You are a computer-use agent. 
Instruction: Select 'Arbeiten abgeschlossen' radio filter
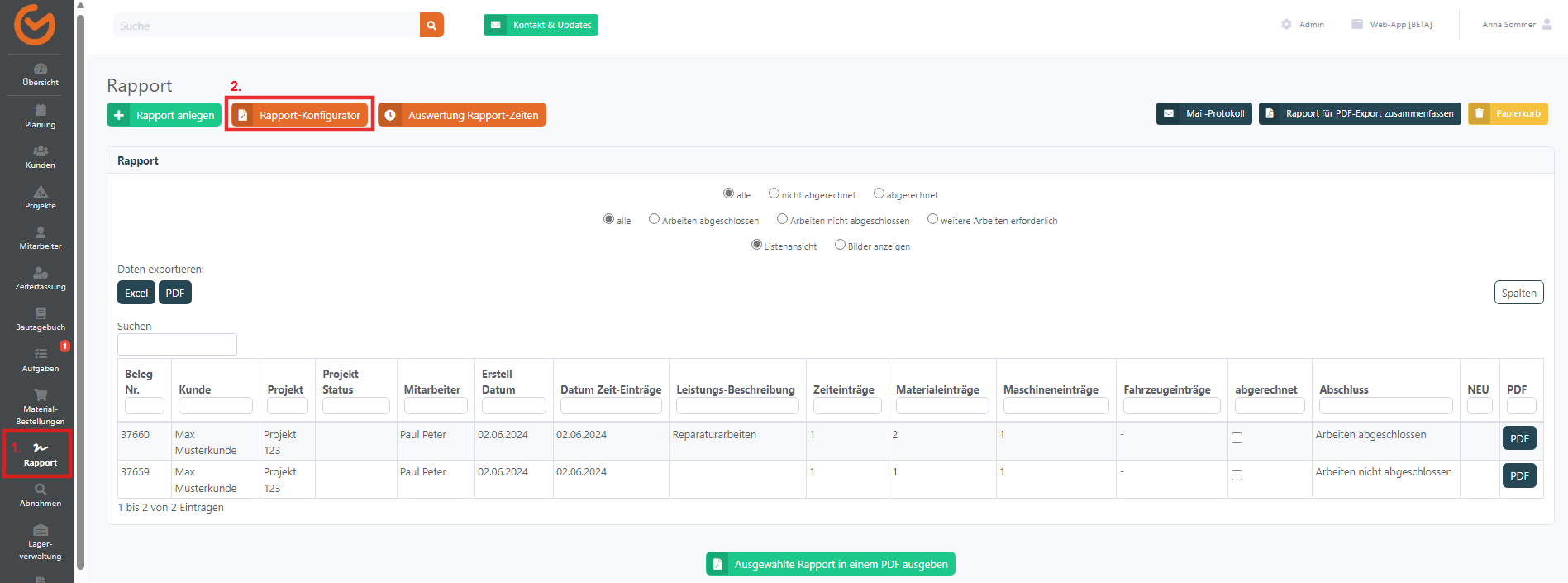654,219
